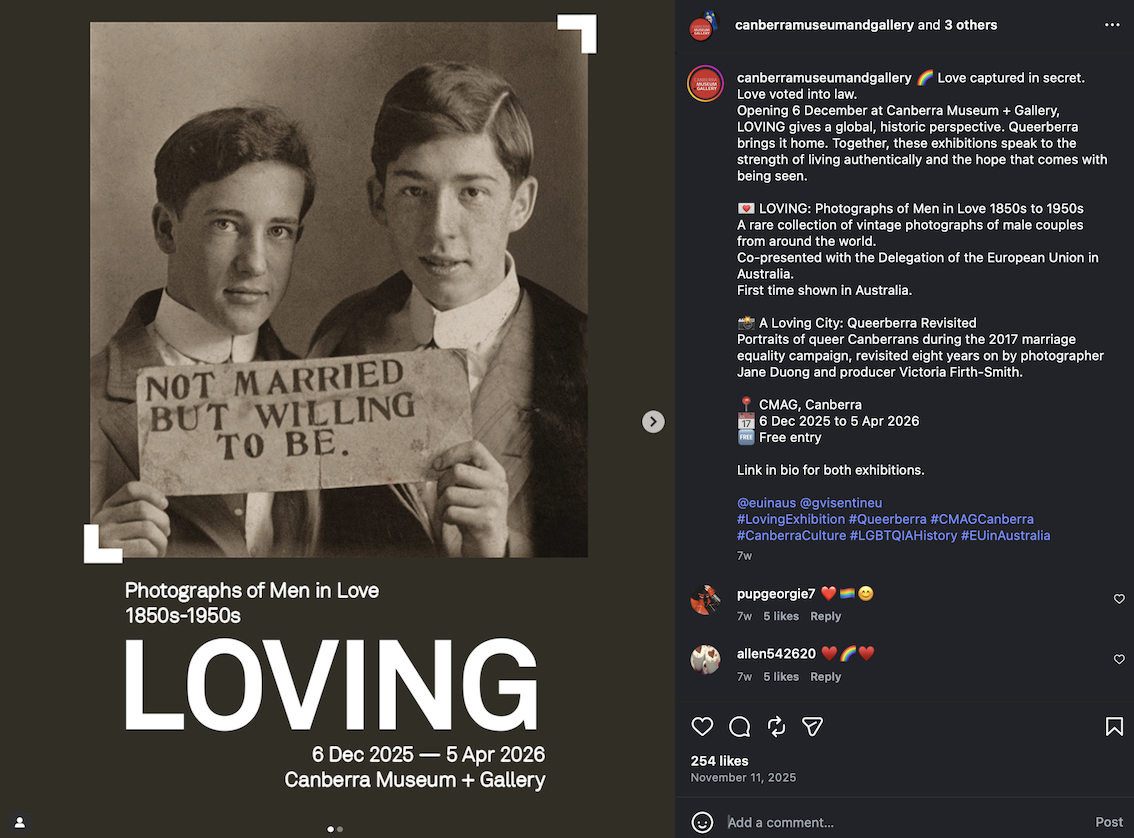Select the second carousel dot indicator
The width and height of the screenshot is (1134, 838).
[x=340, y=829]
